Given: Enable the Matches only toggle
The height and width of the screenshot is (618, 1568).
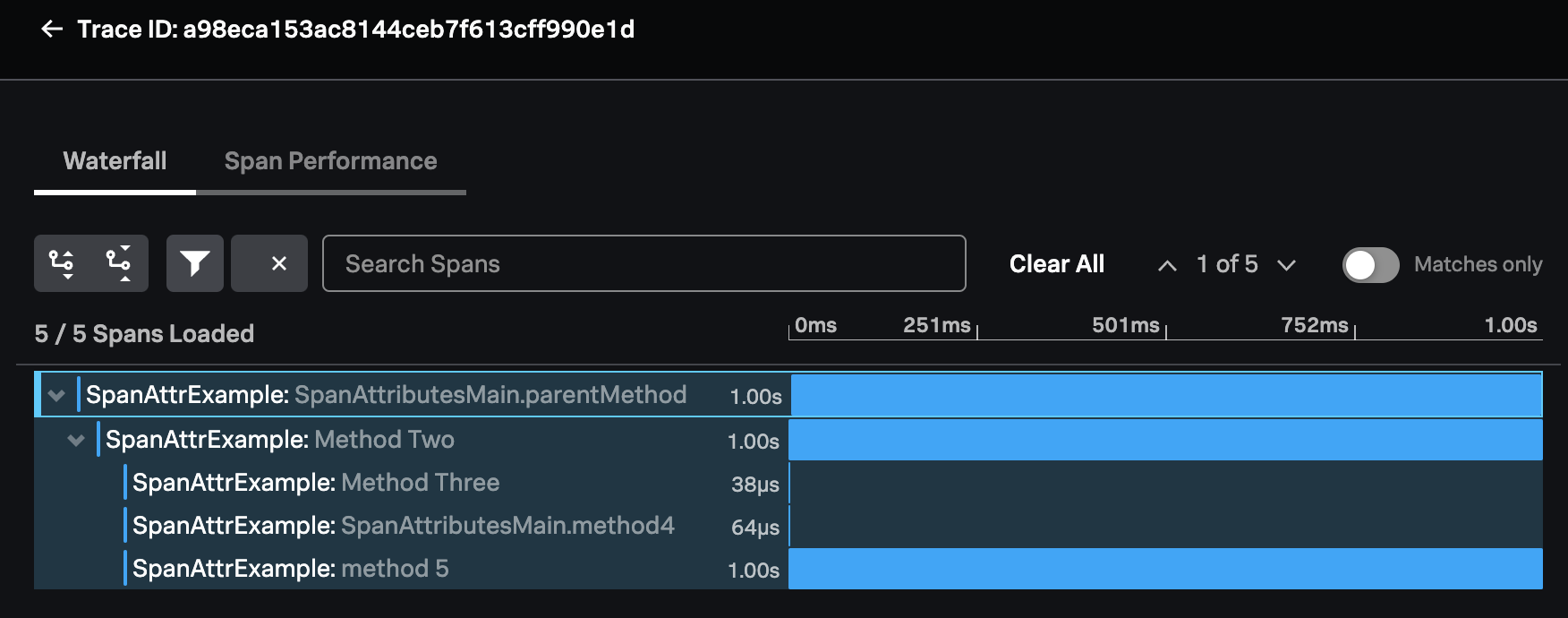Looking at the screenshot, I should pos(1370,265).
